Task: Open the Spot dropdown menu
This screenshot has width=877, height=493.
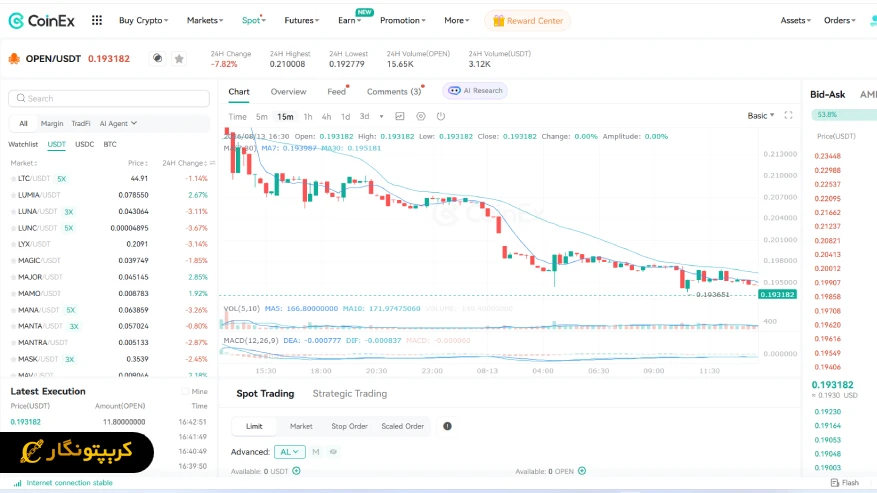Action: coord(253,20)
